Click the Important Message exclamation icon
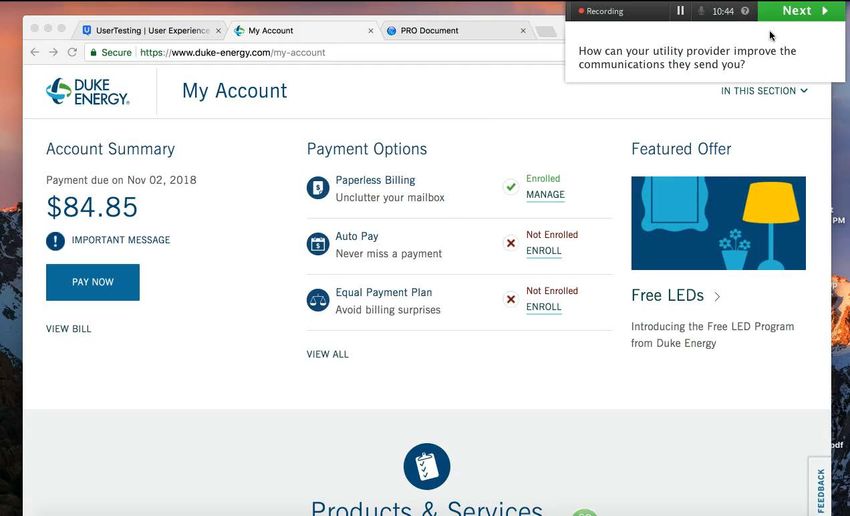 point(55,240)
